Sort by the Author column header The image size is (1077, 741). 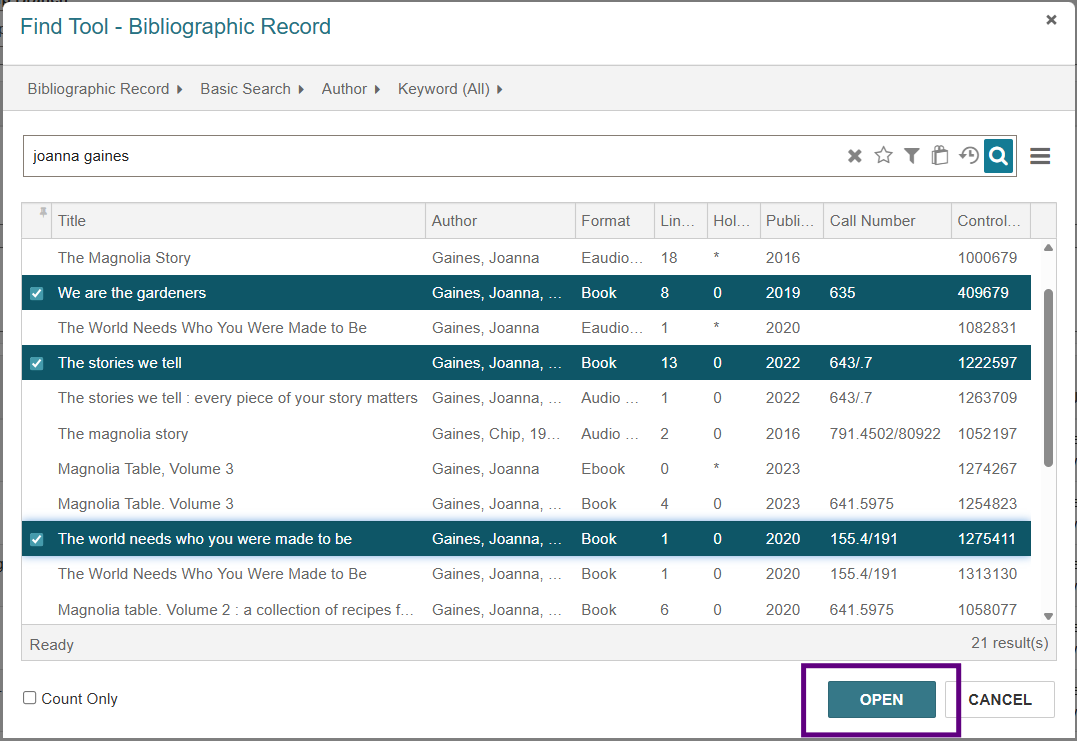tap(500, 220)
